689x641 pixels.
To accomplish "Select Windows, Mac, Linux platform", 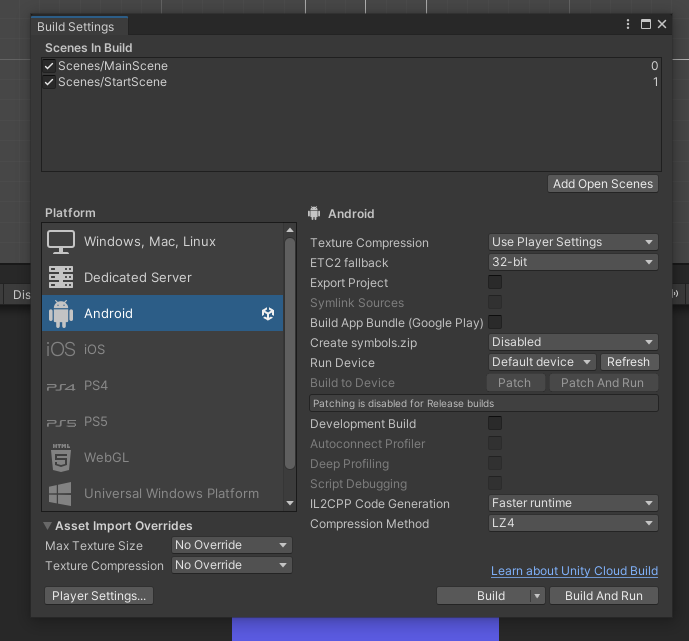I will coord(163,242).
